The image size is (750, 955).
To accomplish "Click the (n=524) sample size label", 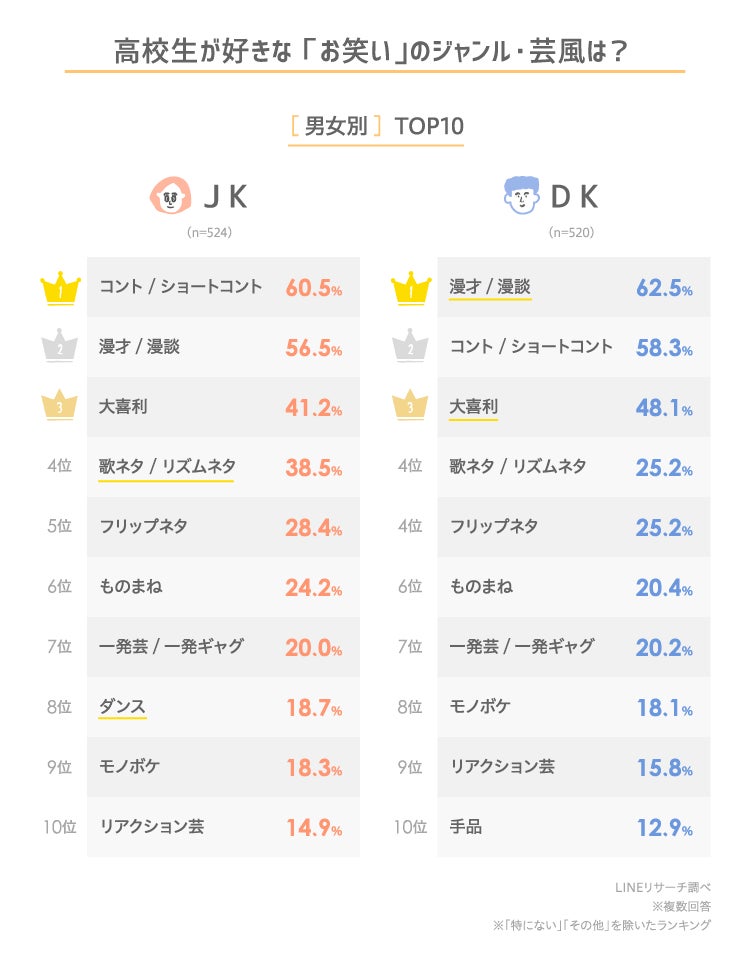I will [x=210, y=232].
